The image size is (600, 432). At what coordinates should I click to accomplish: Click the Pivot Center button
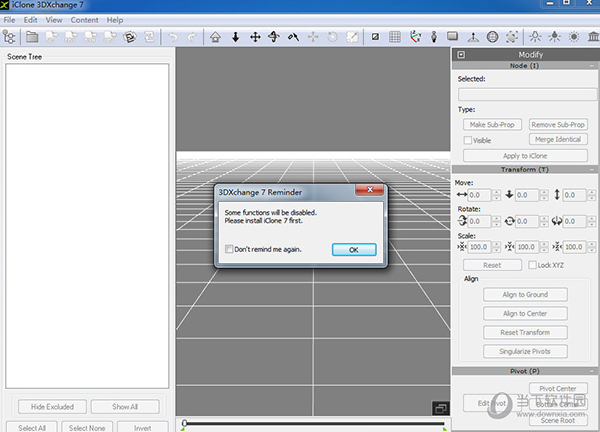558,388
